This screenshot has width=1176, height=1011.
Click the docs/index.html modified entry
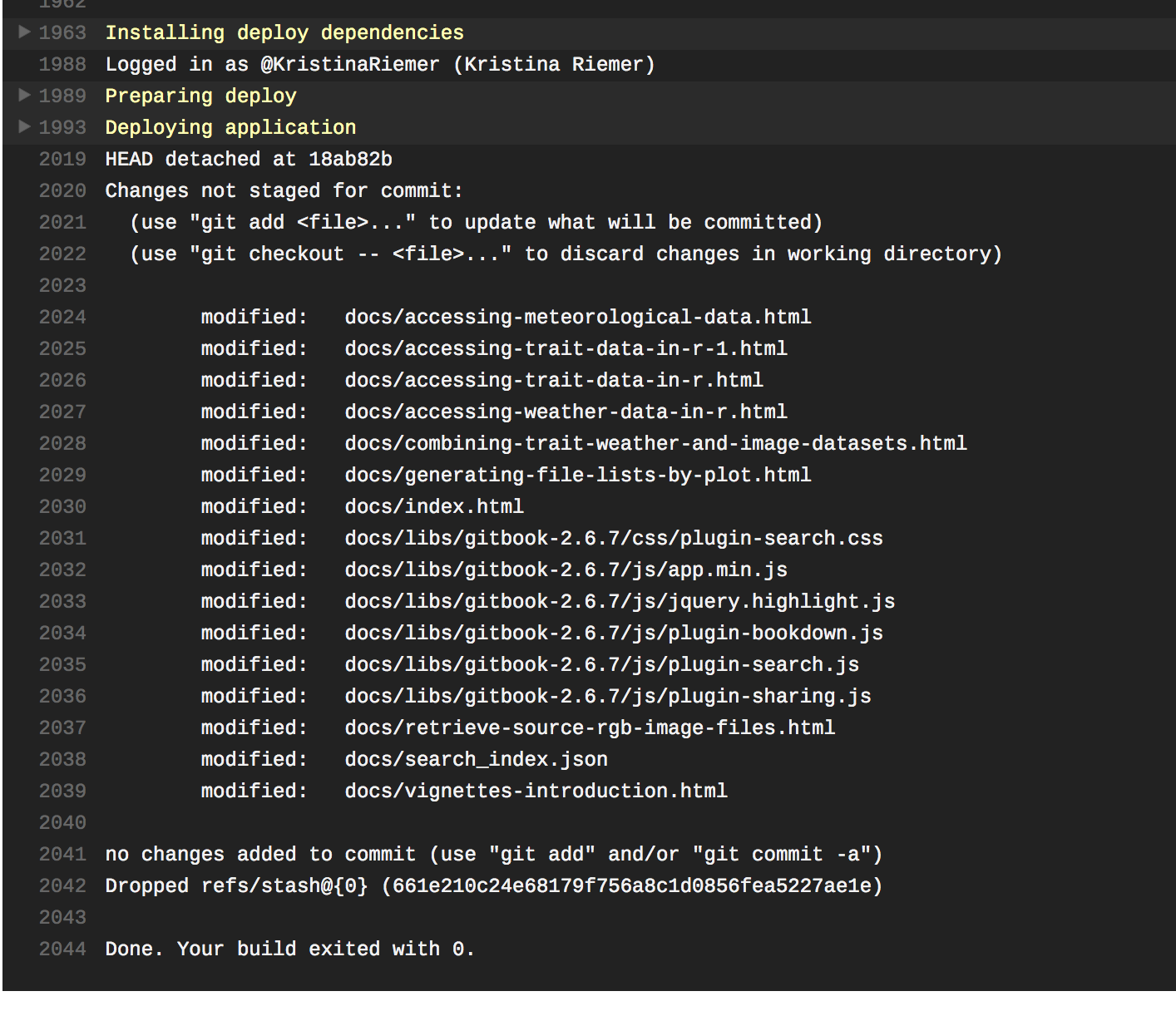(x=363, y=506)
